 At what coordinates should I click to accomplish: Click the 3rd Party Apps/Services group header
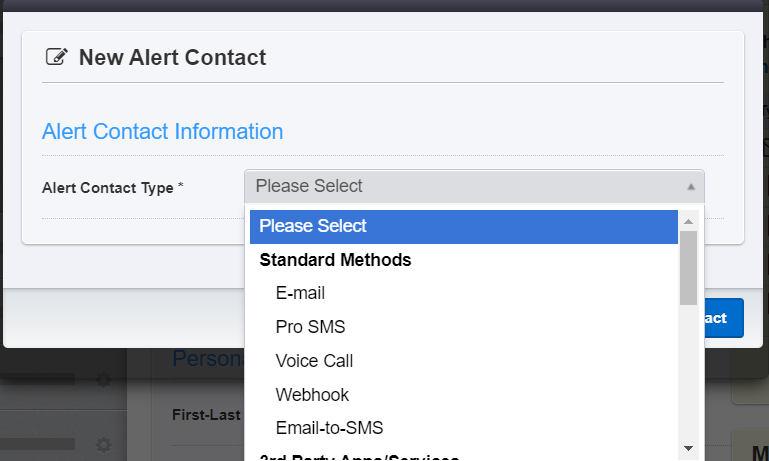pyautogui.click(x=358, y=457)
